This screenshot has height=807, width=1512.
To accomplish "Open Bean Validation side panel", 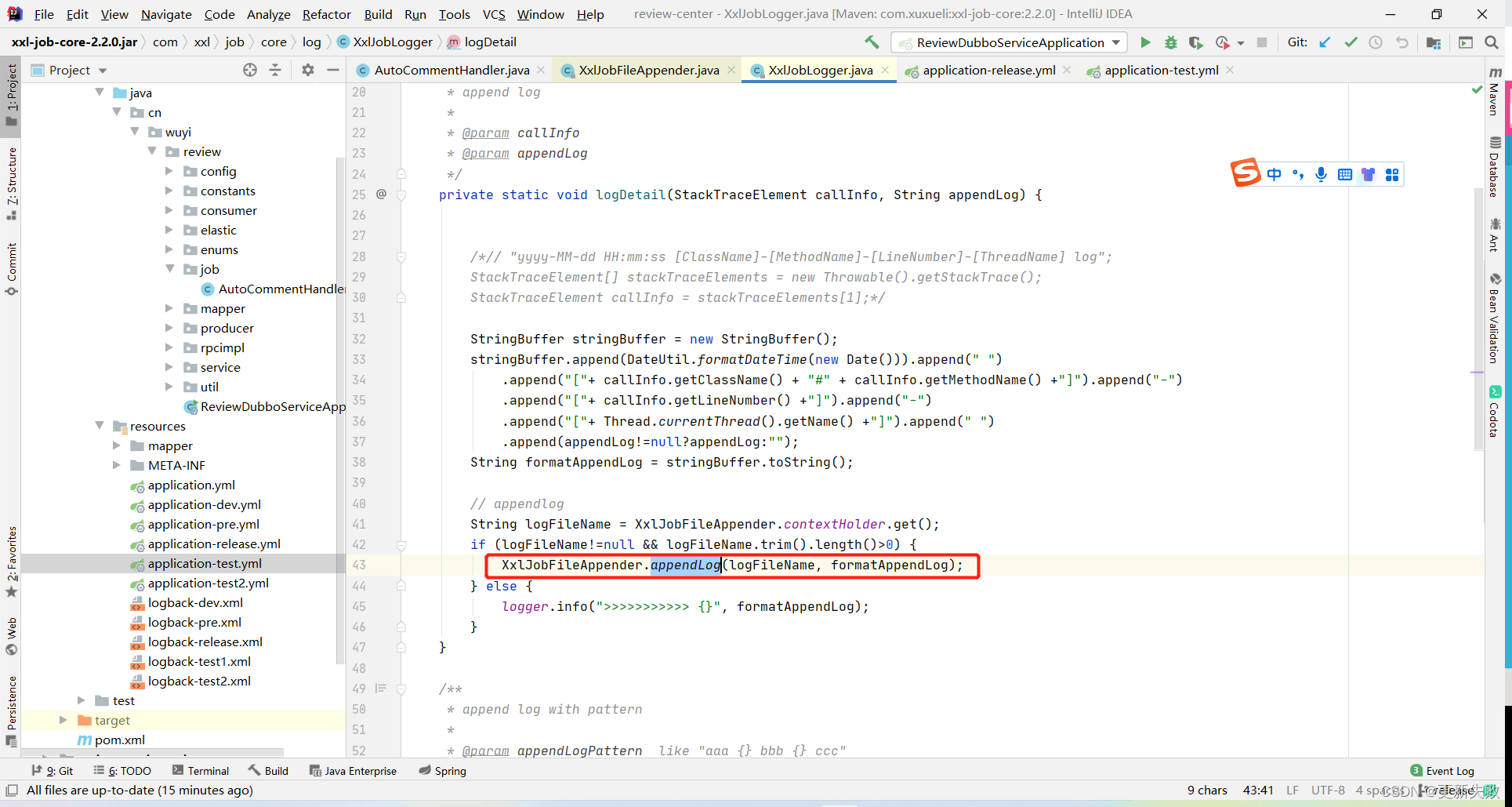I will (x=1495, y=318).
